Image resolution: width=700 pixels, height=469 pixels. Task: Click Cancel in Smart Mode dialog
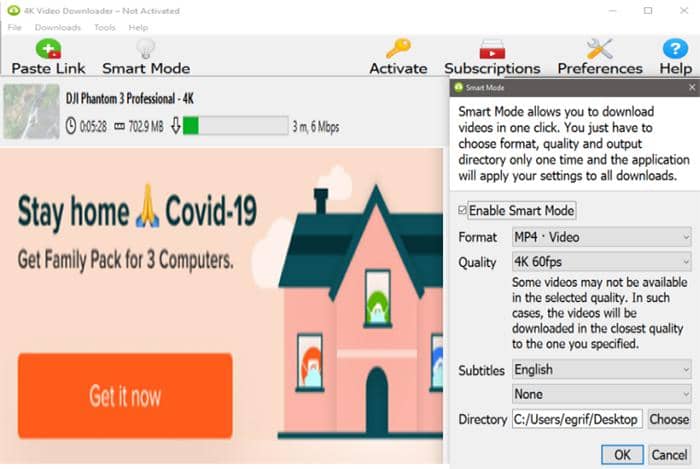coord(669,455)
